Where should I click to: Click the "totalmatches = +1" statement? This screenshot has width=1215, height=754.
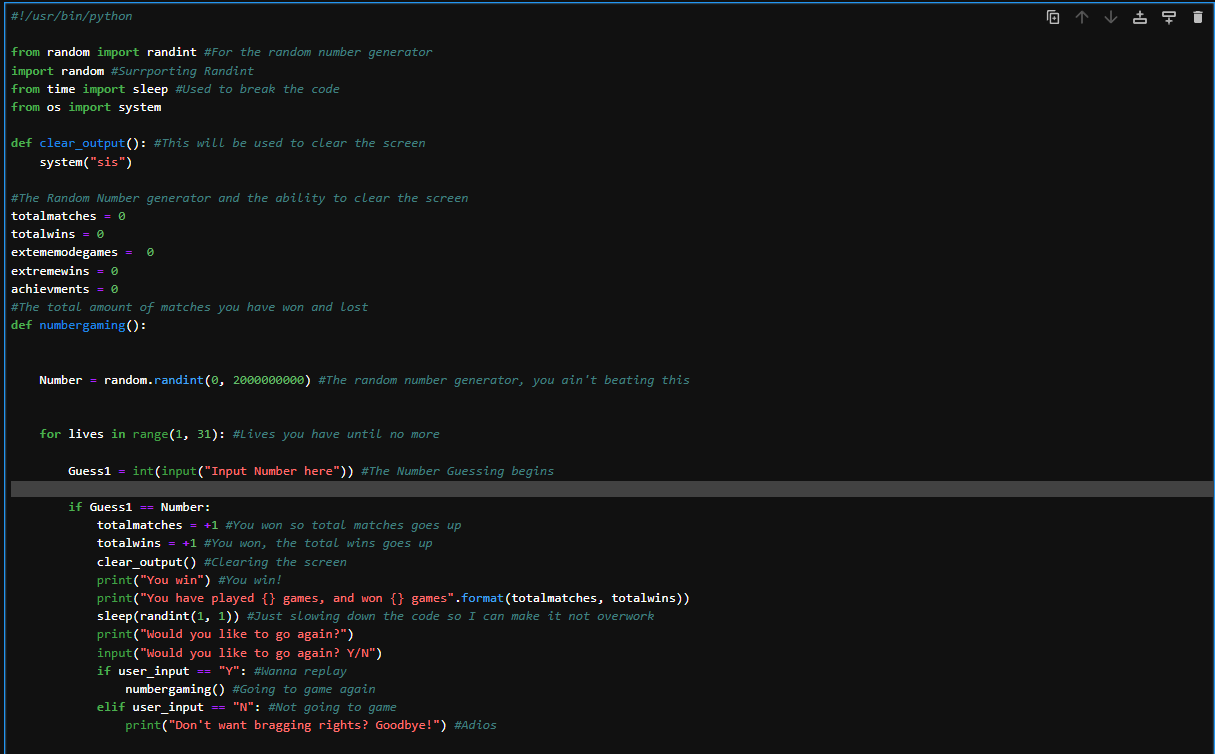pyautogui.click(x=158, y=525)
